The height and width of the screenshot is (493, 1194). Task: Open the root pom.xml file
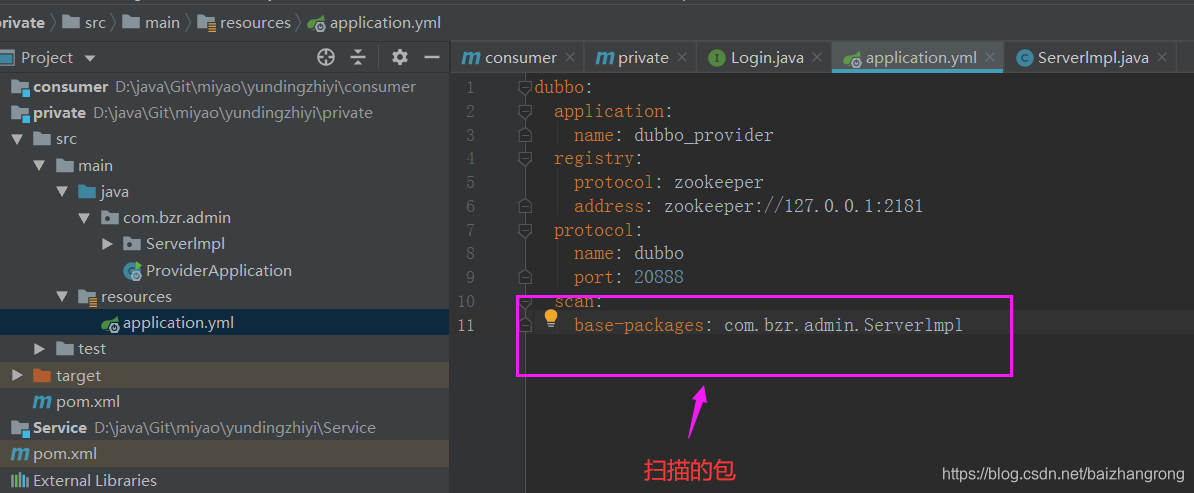[x=65, y=454]
